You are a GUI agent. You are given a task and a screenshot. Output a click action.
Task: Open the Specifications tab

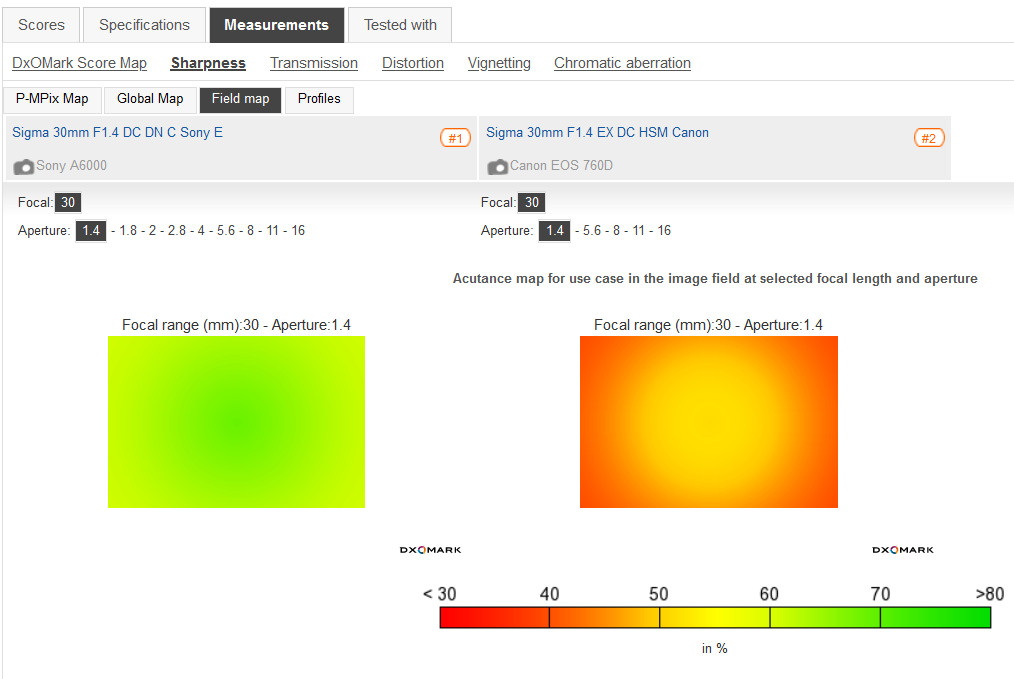point(144,25)
